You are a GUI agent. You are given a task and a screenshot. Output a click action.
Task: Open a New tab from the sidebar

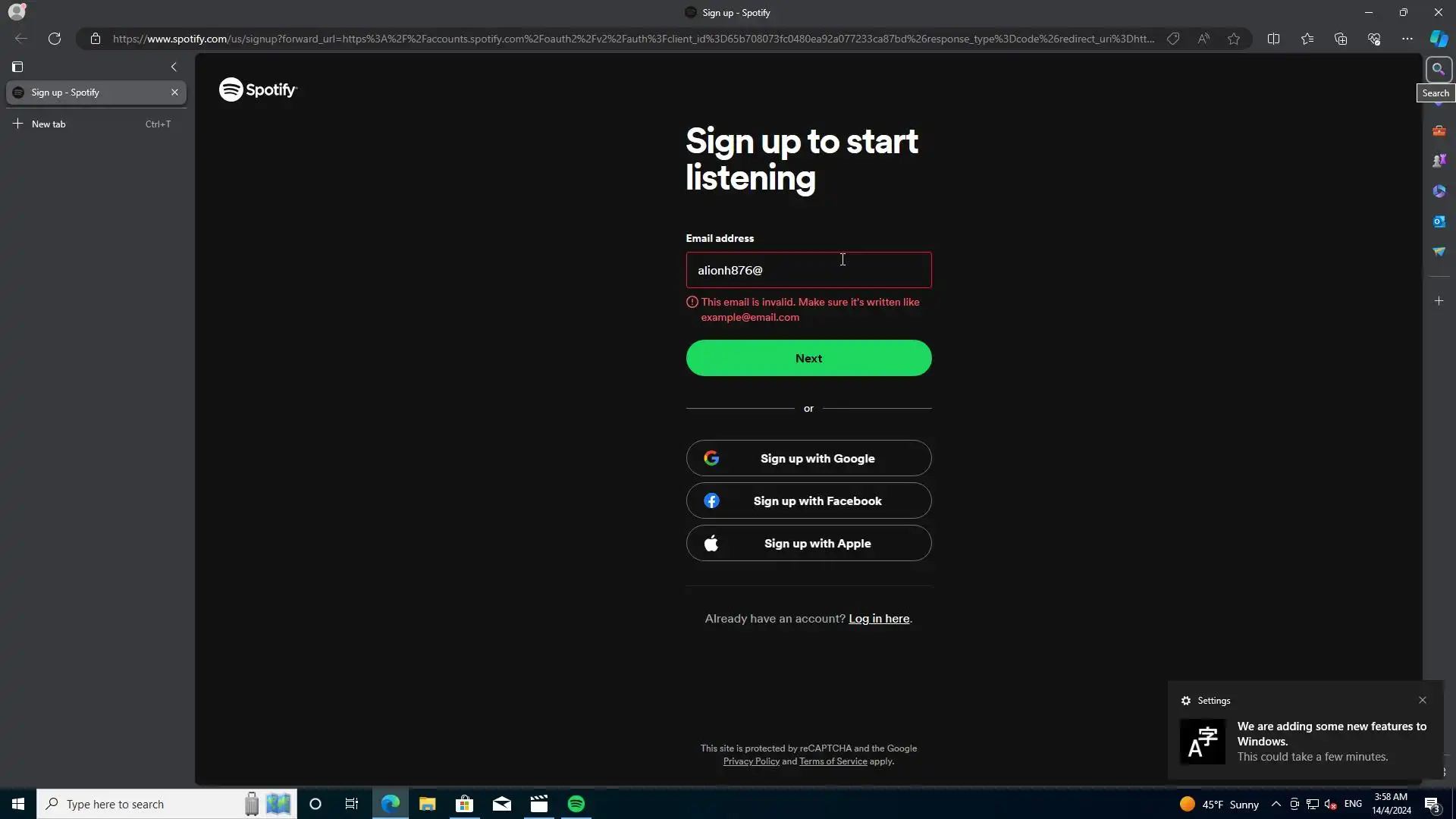(49, 124)
